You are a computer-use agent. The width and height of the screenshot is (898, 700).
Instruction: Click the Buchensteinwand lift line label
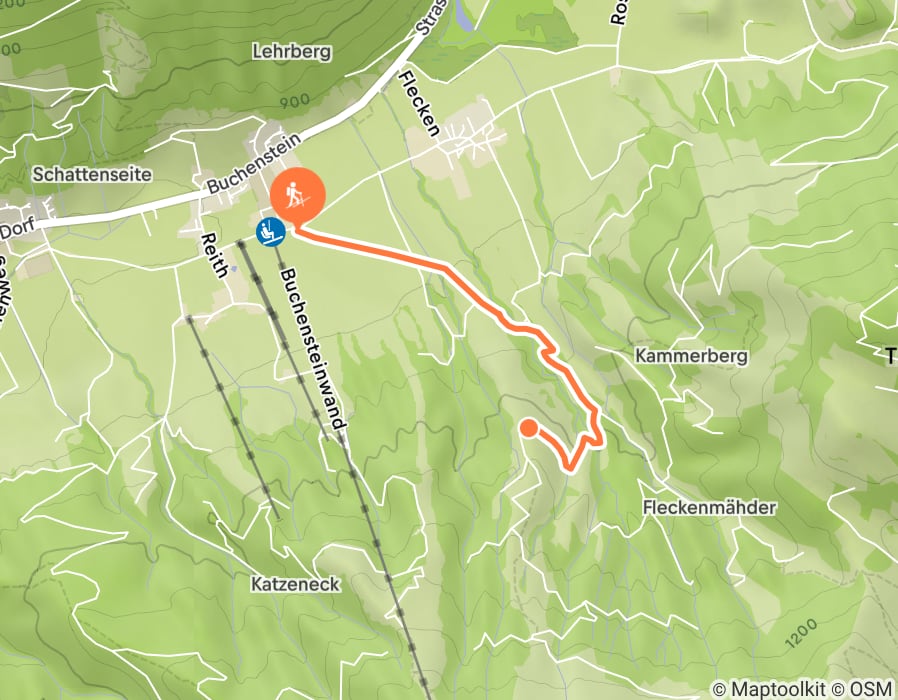pyautogui.click(x=314, y=348)
